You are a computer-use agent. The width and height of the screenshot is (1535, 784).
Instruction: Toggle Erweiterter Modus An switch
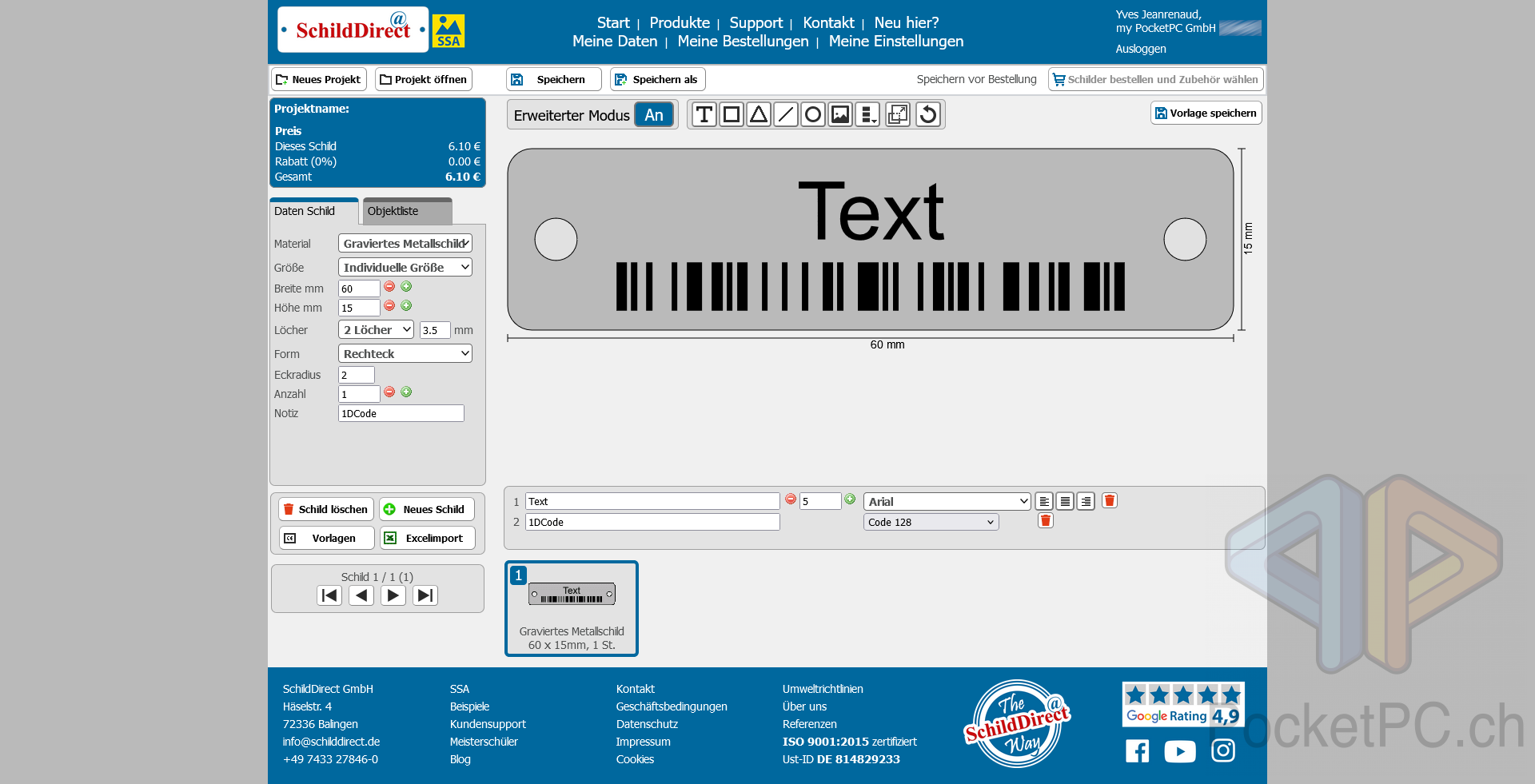pyautogui.click(x=654, y=115)
